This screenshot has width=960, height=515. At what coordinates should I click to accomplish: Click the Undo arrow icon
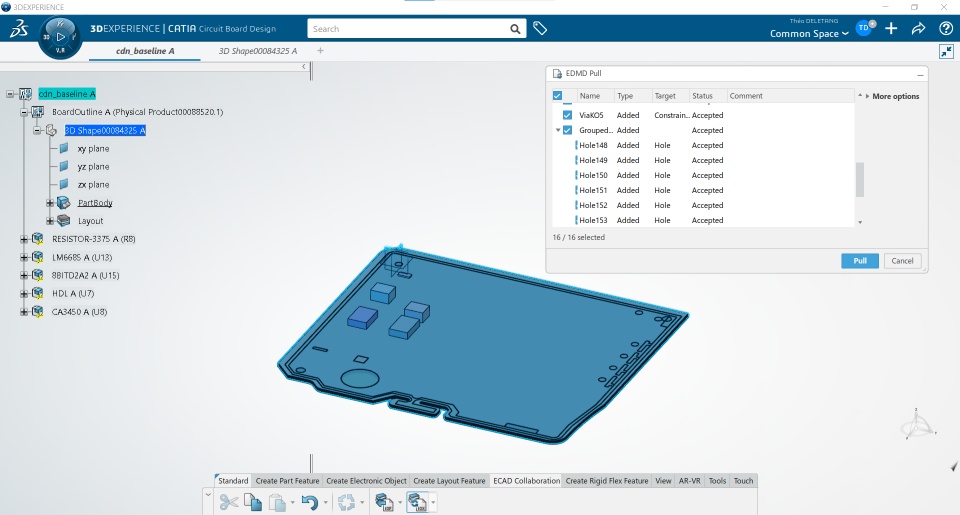click(x=310, y=503)
